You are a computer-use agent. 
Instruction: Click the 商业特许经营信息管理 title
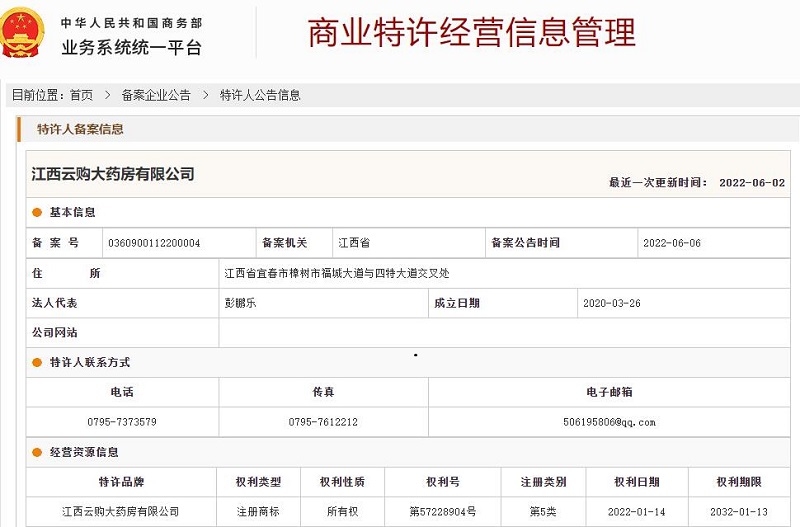[x=472, y=32]
